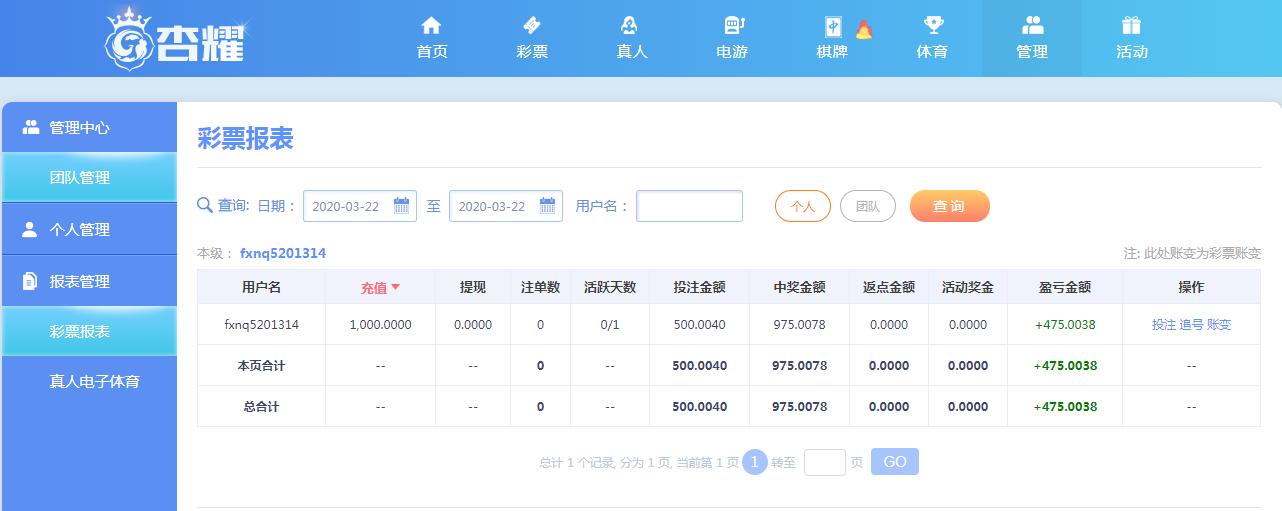The height and width of the screenshot is (511, 1282).
Task: Focus the start date 2020-03-22 field
Action: [360, 206]
